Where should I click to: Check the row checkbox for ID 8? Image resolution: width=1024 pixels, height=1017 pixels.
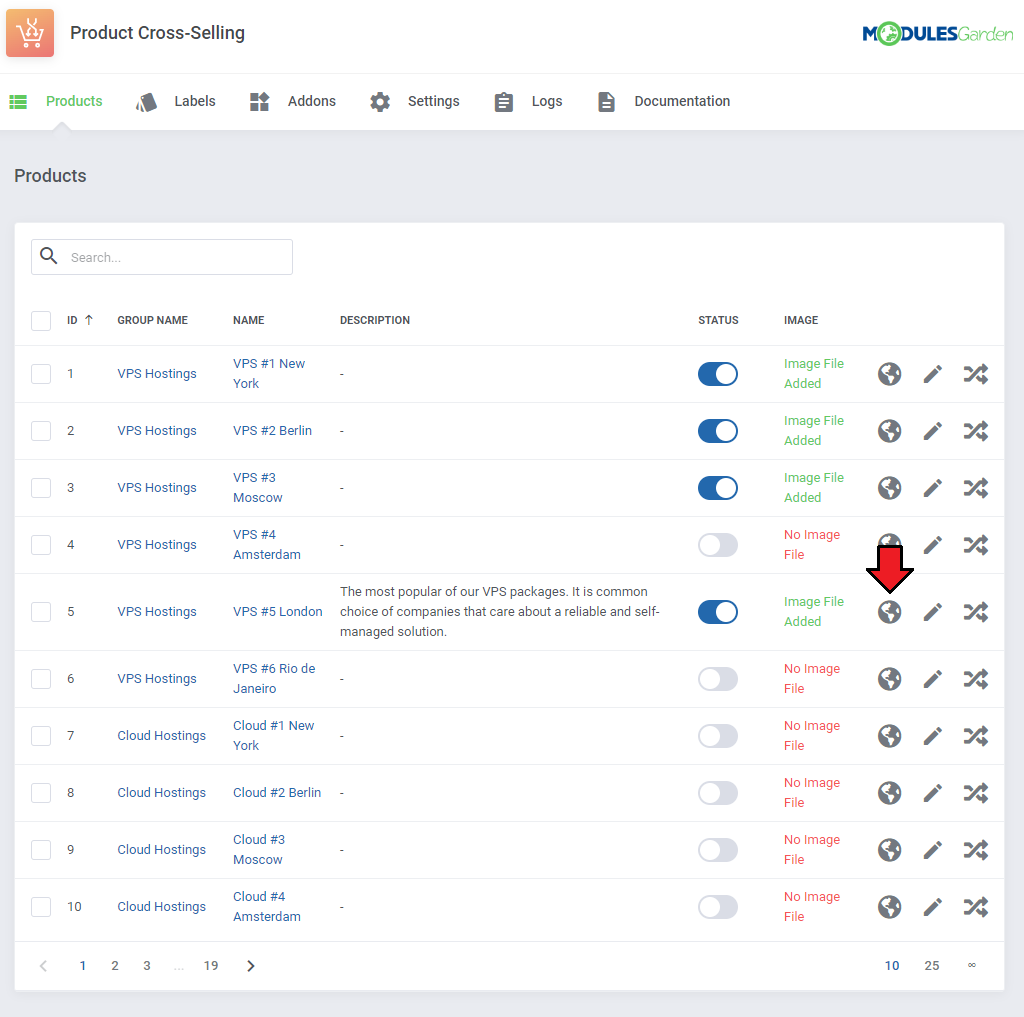pos(41,793)
